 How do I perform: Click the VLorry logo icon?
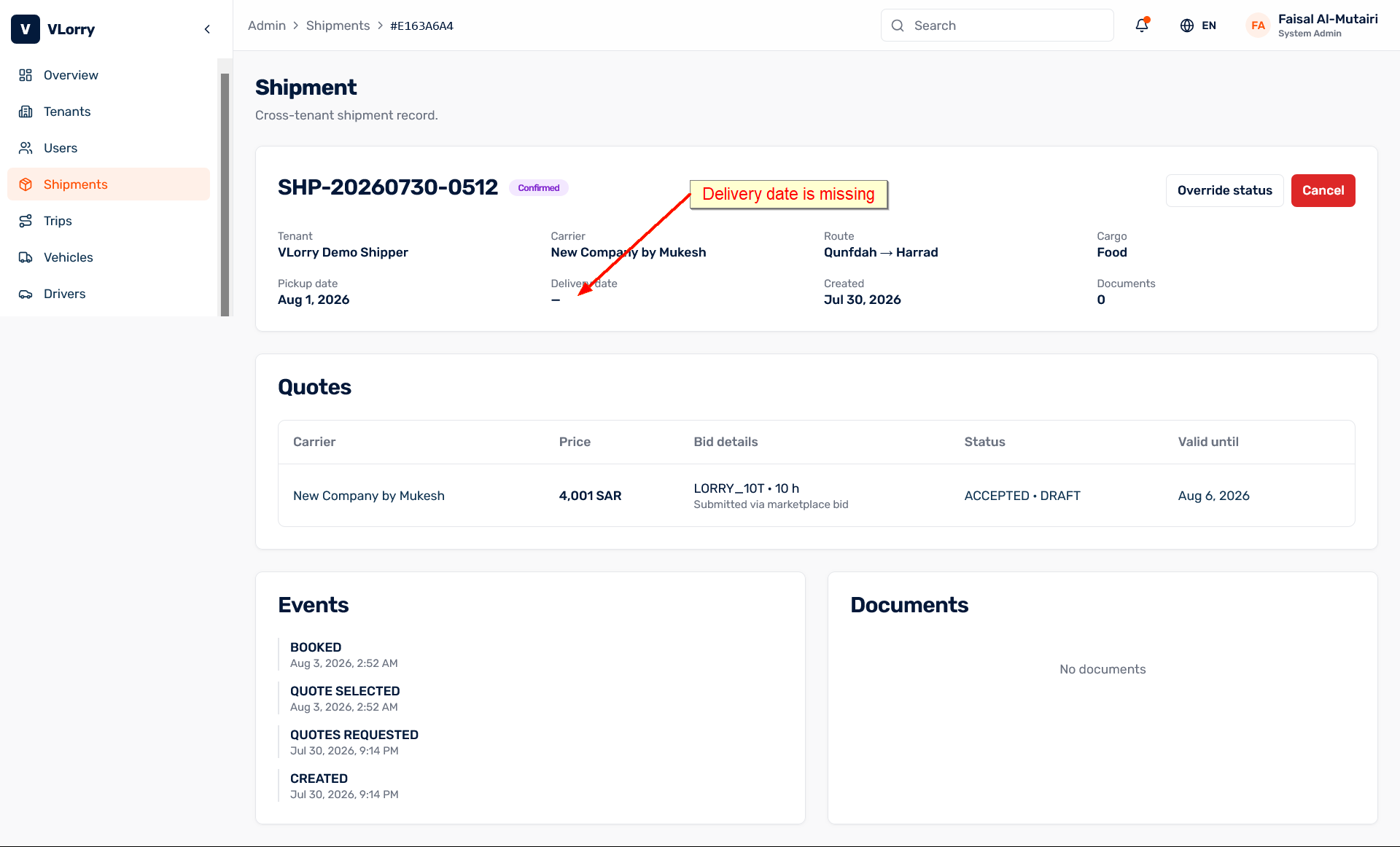coord(26,29)
